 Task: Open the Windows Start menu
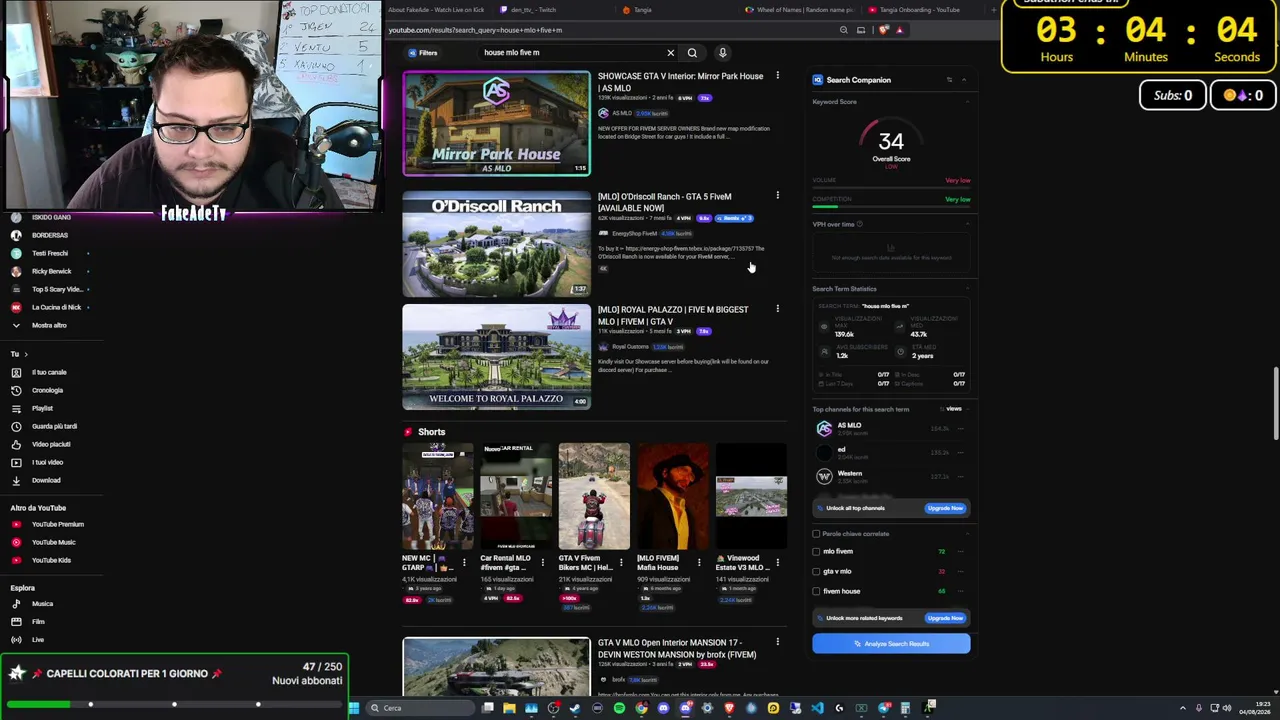353,708
